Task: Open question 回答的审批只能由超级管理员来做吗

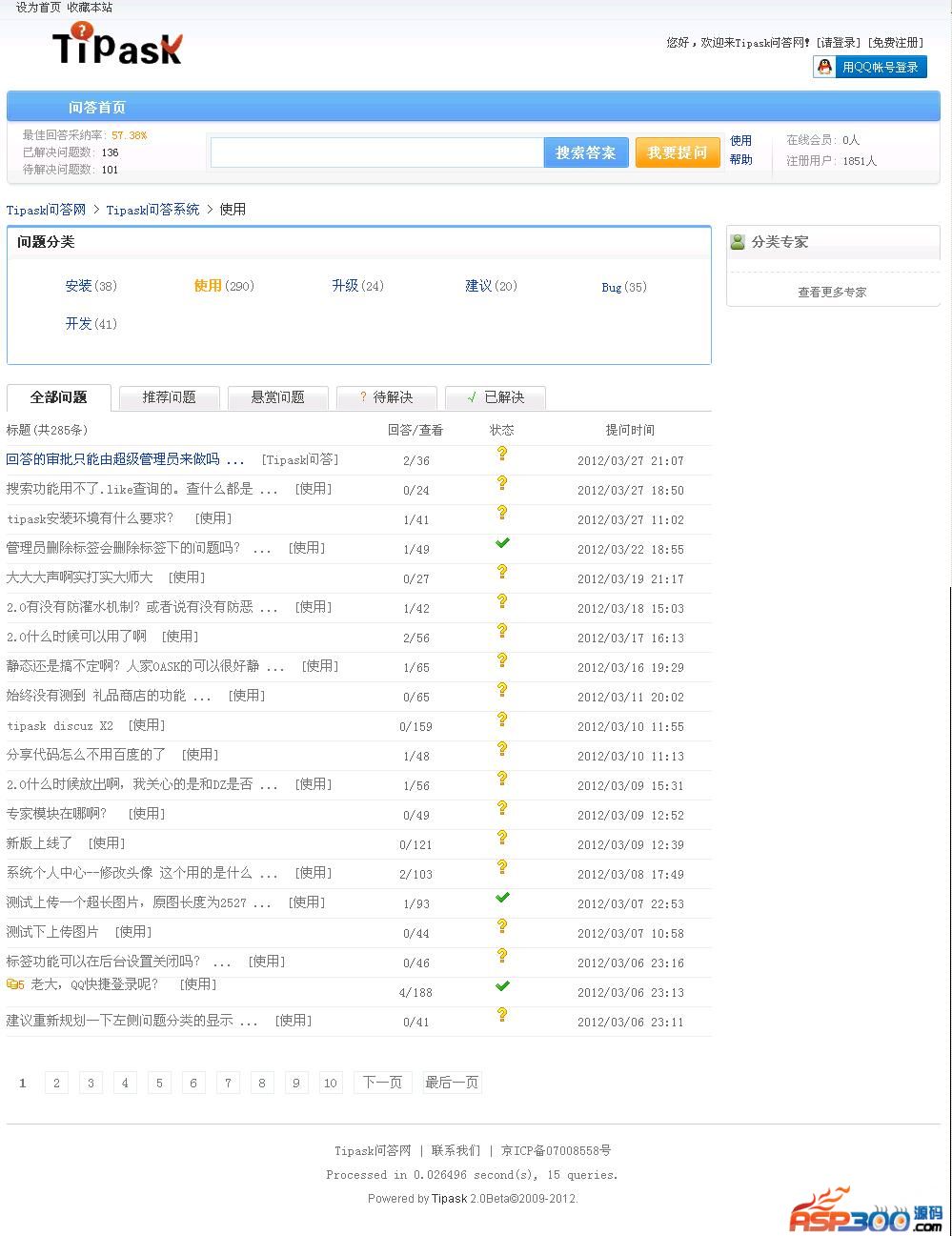Action: click(x=126, y=459)
